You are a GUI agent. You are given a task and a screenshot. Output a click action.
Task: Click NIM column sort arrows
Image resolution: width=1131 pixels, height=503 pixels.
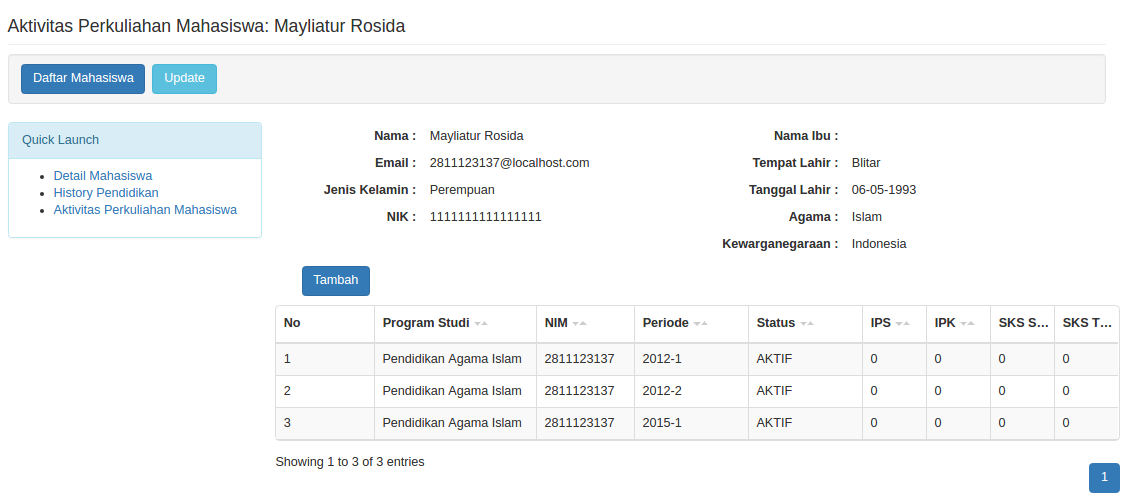click(x=579, y=323)
